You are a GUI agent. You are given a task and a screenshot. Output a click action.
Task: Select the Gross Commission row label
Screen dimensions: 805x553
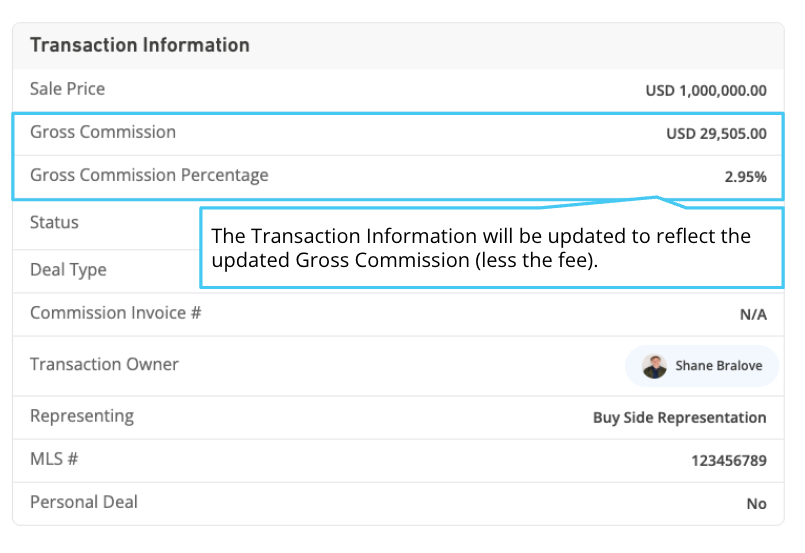click(x=103, y=132)
